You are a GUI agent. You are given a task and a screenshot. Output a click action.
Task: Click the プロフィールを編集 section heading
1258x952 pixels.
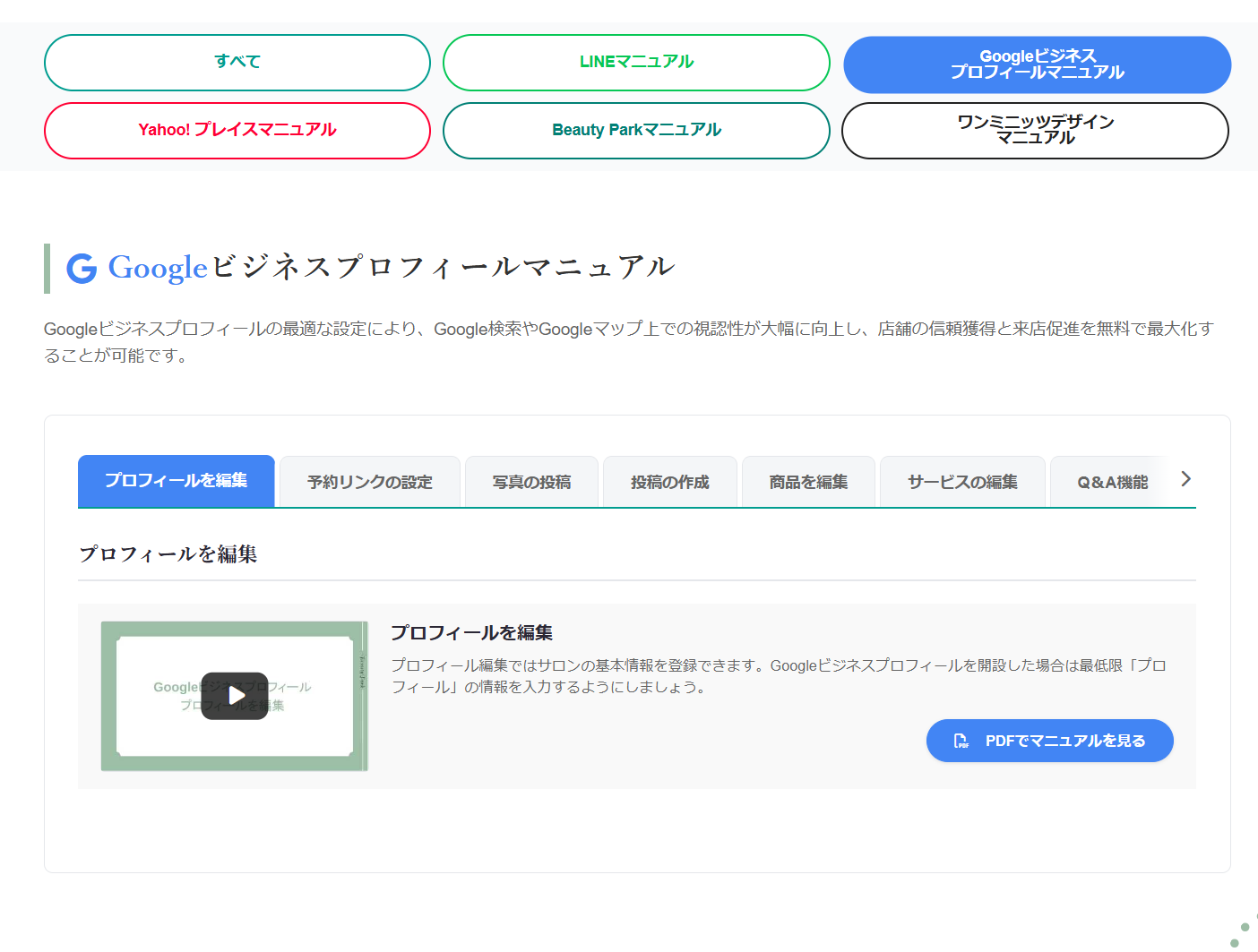tap(168, 554)
